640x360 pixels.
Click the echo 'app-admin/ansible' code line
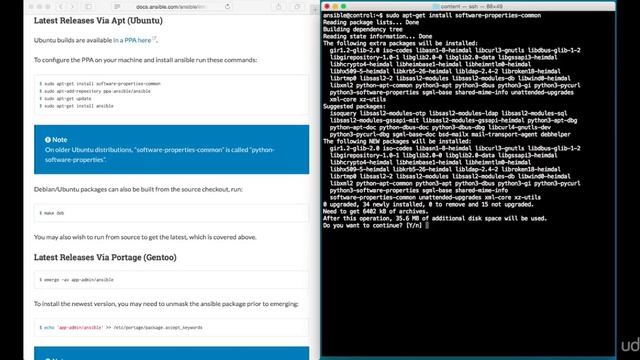click(121, 327)
